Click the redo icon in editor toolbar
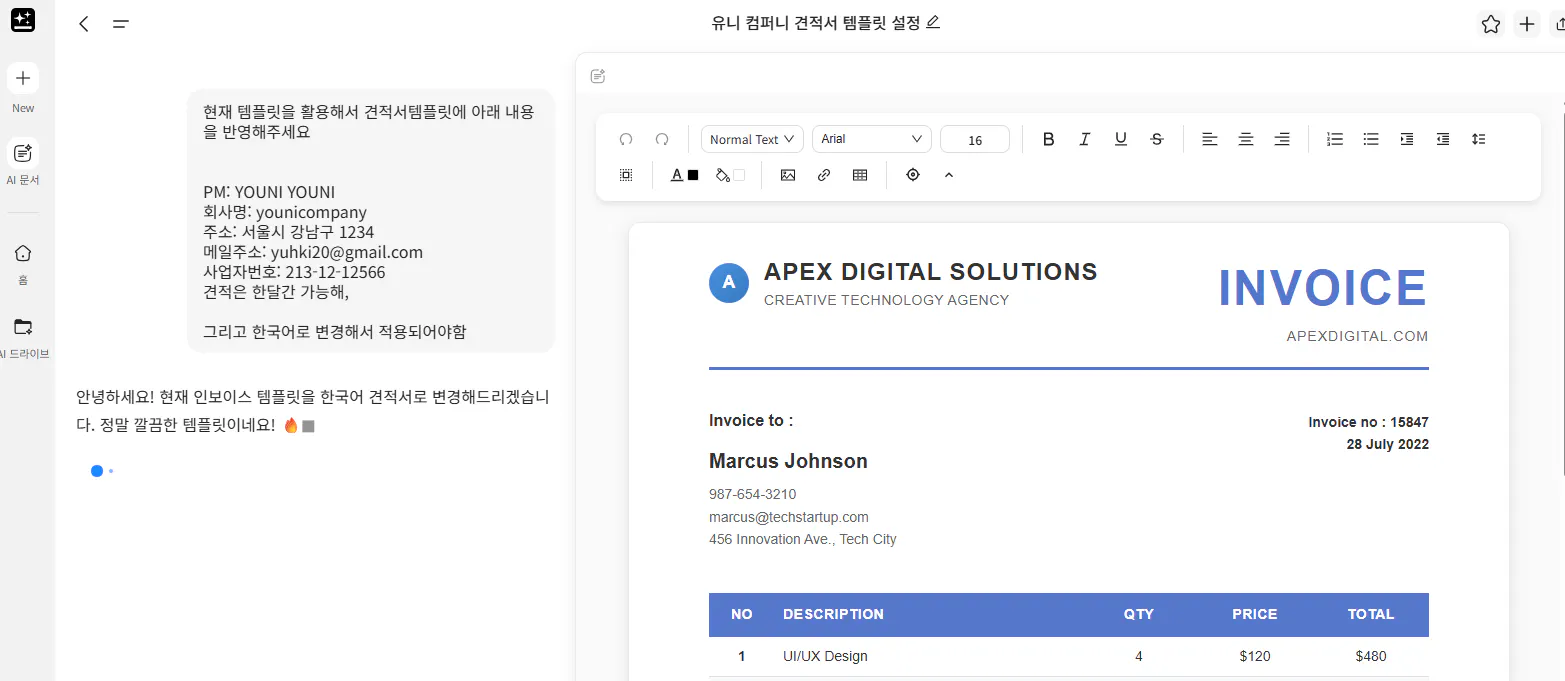1565x681 pixels. [x=662, y=139]
